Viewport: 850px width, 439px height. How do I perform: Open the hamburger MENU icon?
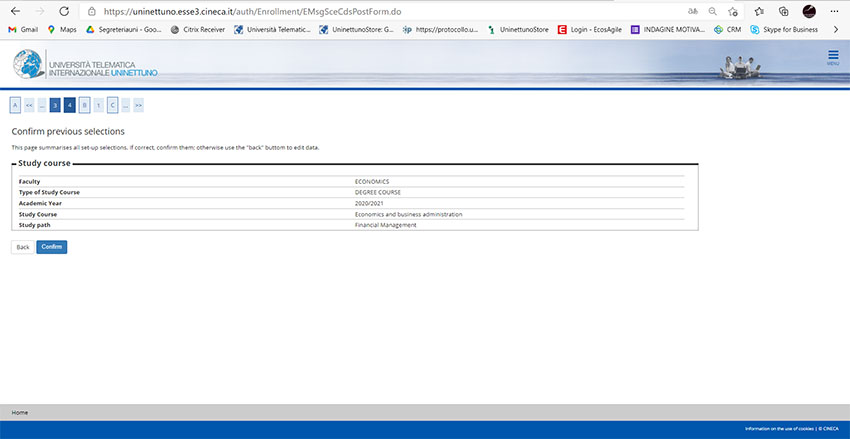click(832, 58)
